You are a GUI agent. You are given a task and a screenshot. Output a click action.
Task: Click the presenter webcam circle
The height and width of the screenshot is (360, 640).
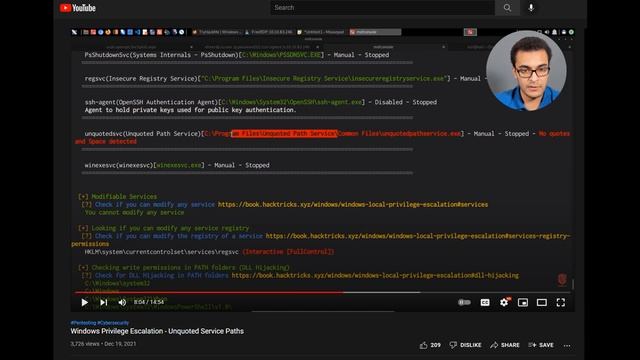526,71
